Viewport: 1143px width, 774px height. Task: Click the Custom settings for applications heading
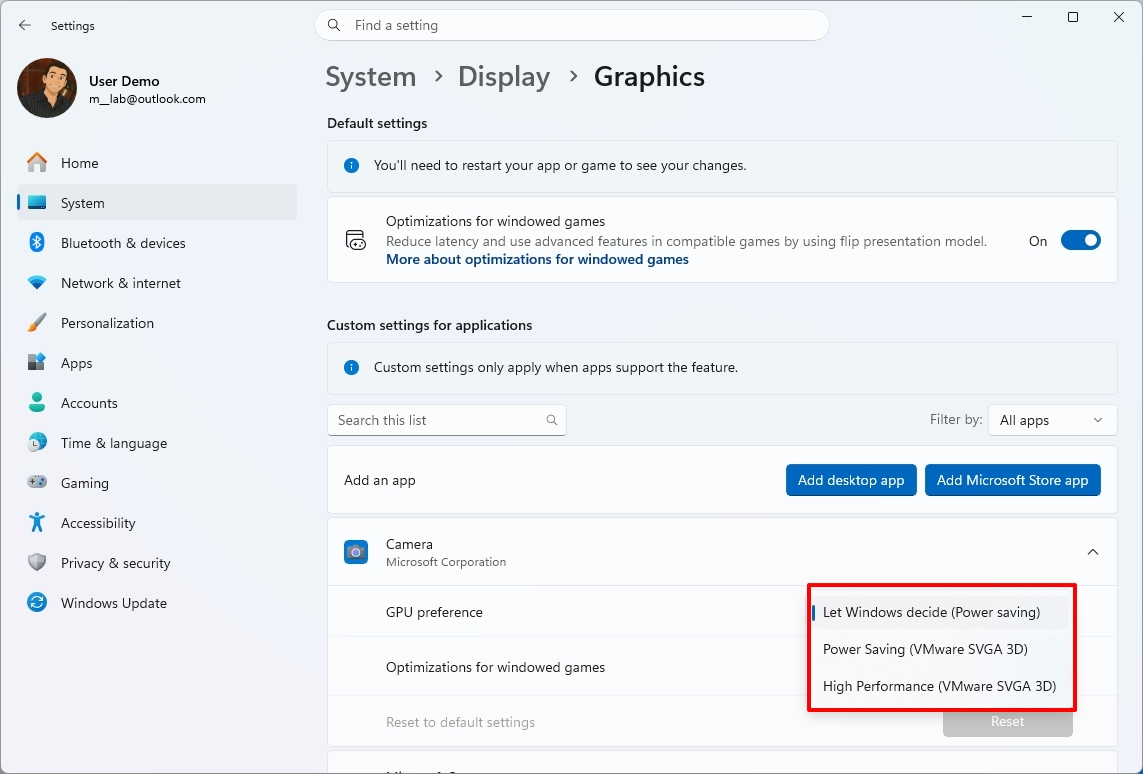click(x=429, y=325)
